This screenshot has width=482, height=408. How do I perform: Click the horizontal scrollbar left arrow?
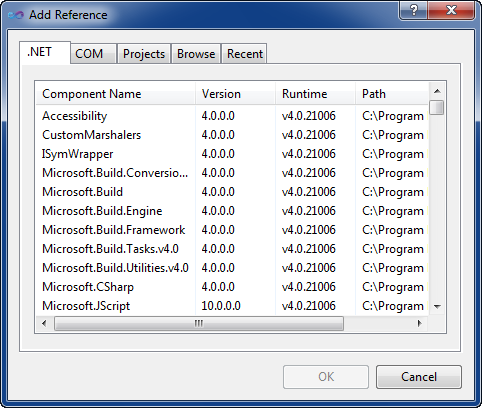[44, 323]
